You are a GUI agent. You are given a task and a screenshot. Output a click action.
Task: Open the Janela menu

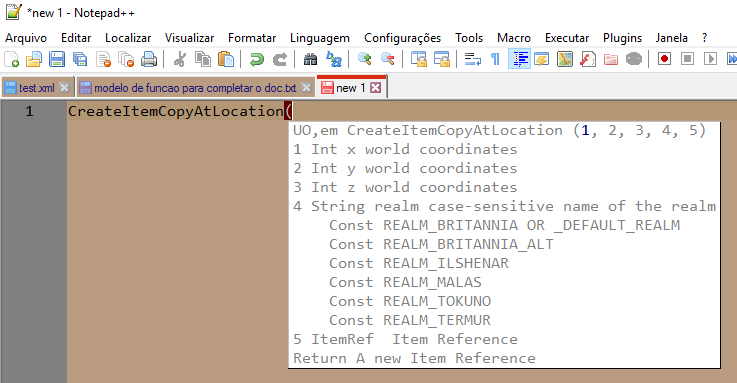(672, 38)
